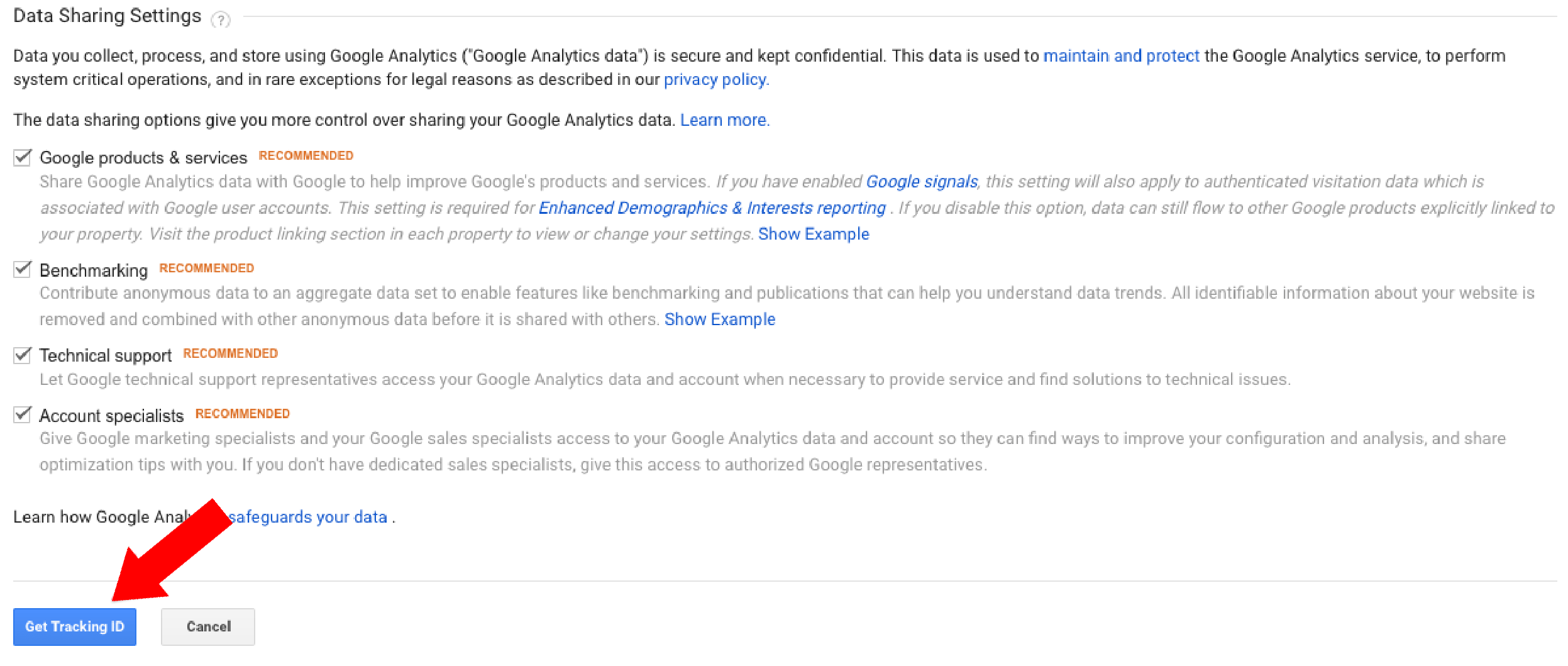The image size is (1568, 666).
Task: Open the Google signals link
Action: [922, 182]
